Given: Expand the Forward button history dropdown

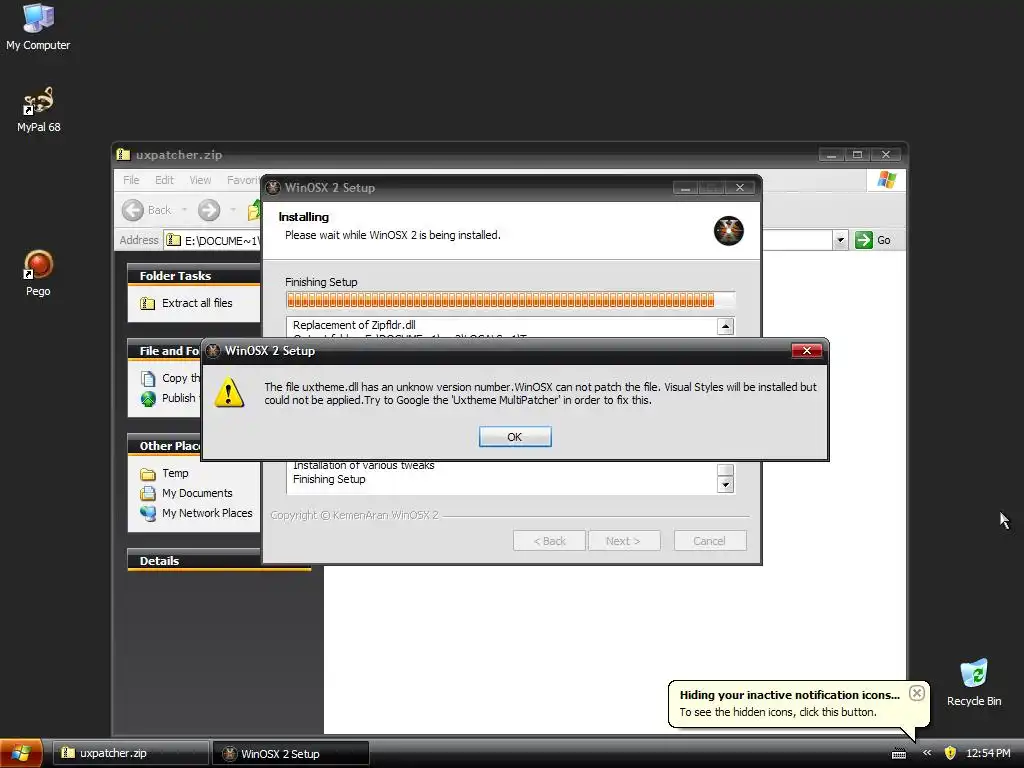Looking at the screenshot, I should pyautogui.click(x=232, y=210).
